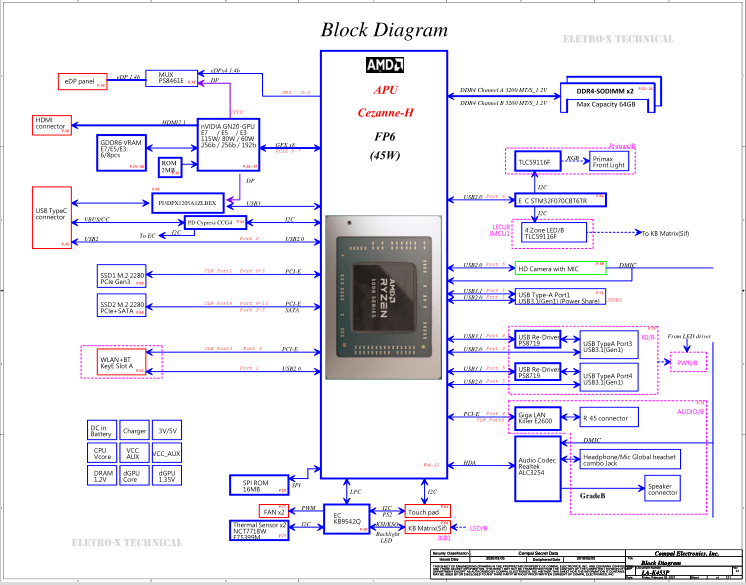Image resolution: width=746 pixels, height=585 pixels.
Task: Select the "DC in Battery" power block
Action: (102, 430)
